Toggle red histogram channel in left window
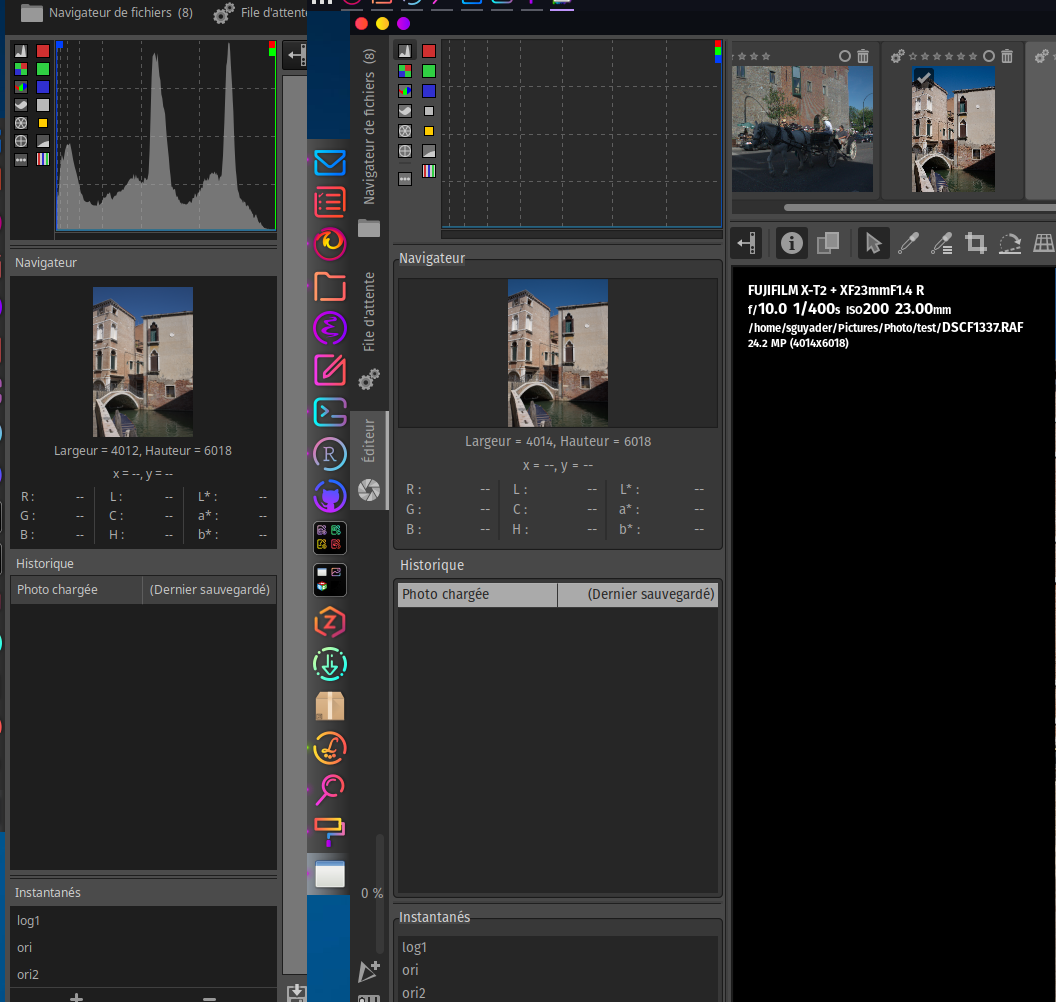 click(x=43, y=51)
